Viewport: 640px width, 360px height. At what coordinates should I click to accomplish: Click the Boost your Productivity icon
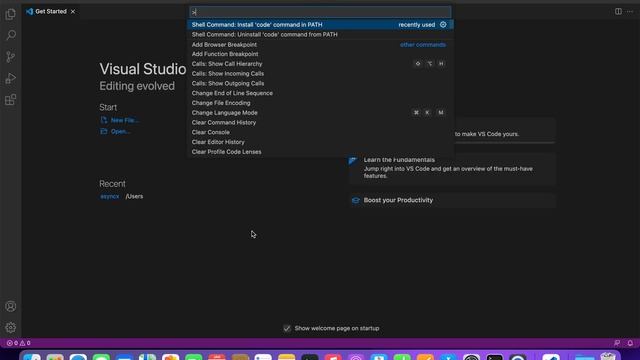pos(356,200)
